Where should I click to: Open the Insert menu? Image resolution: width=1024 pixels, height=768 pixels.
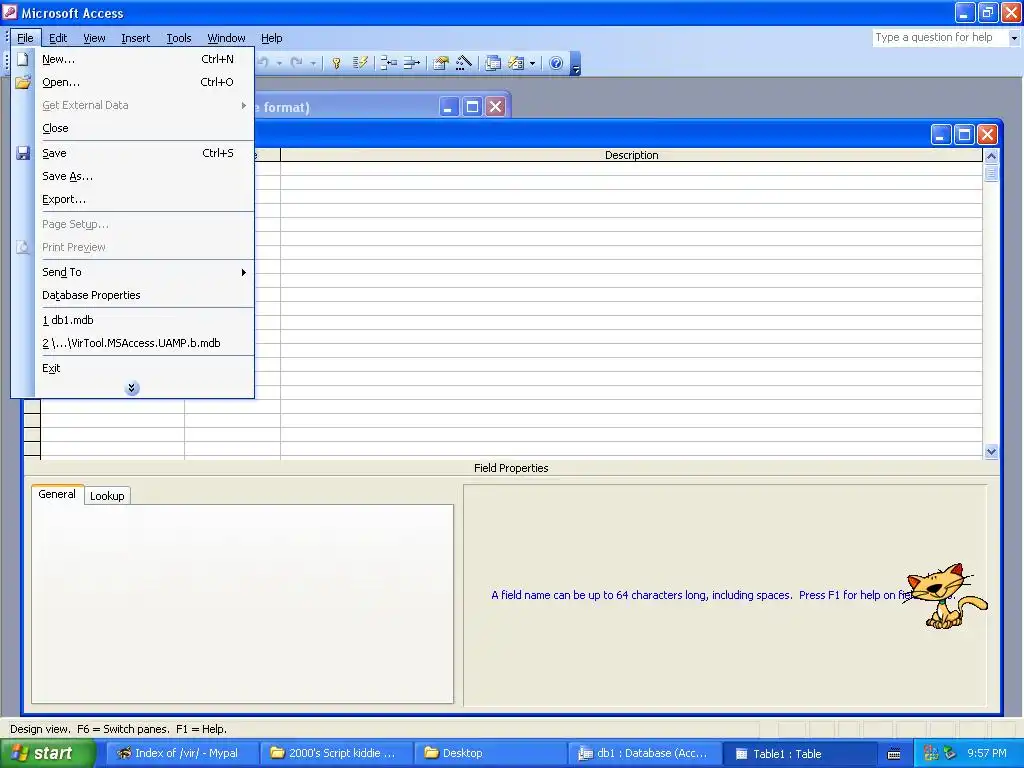click(135, 38)
